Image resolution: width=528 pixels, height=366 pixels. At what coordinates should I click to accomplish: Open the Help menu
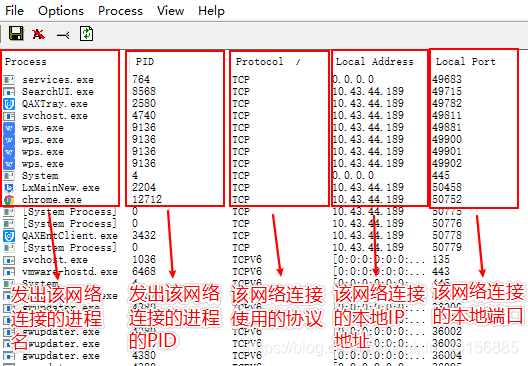pyautogui.click(x=211, y=11)
